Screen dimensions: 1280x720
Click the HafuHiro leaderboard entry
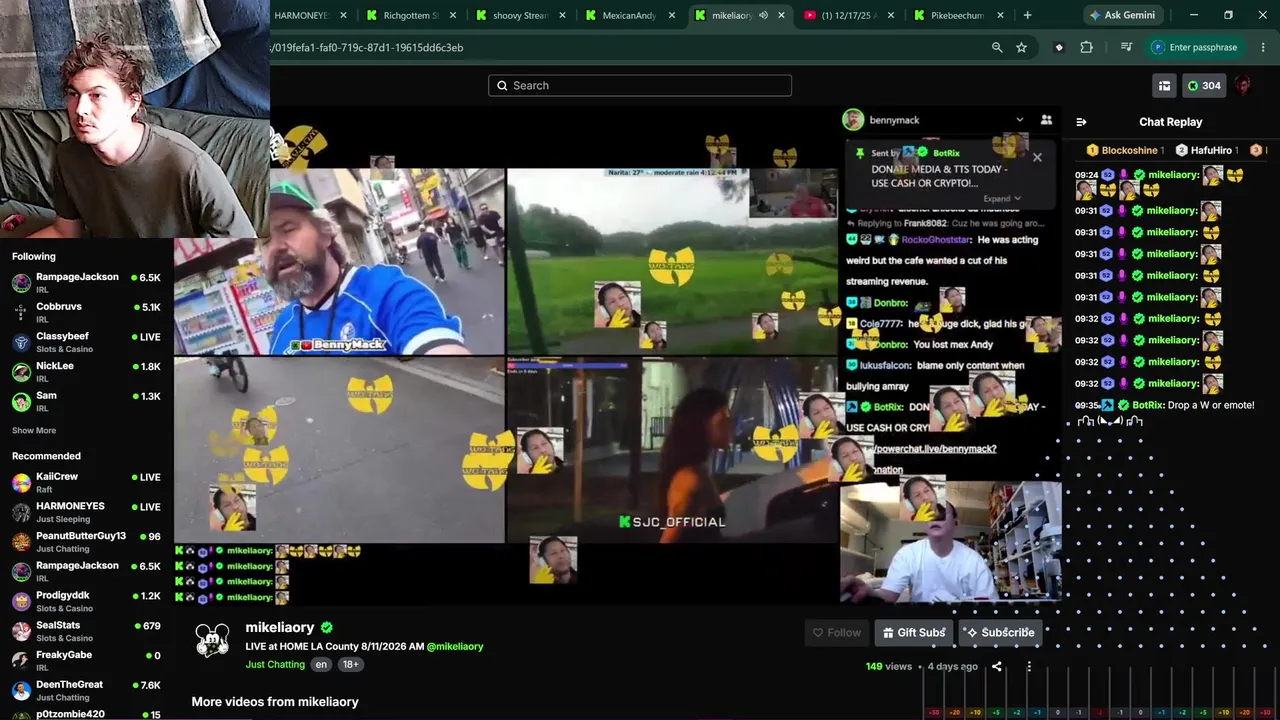[1209, 150]
